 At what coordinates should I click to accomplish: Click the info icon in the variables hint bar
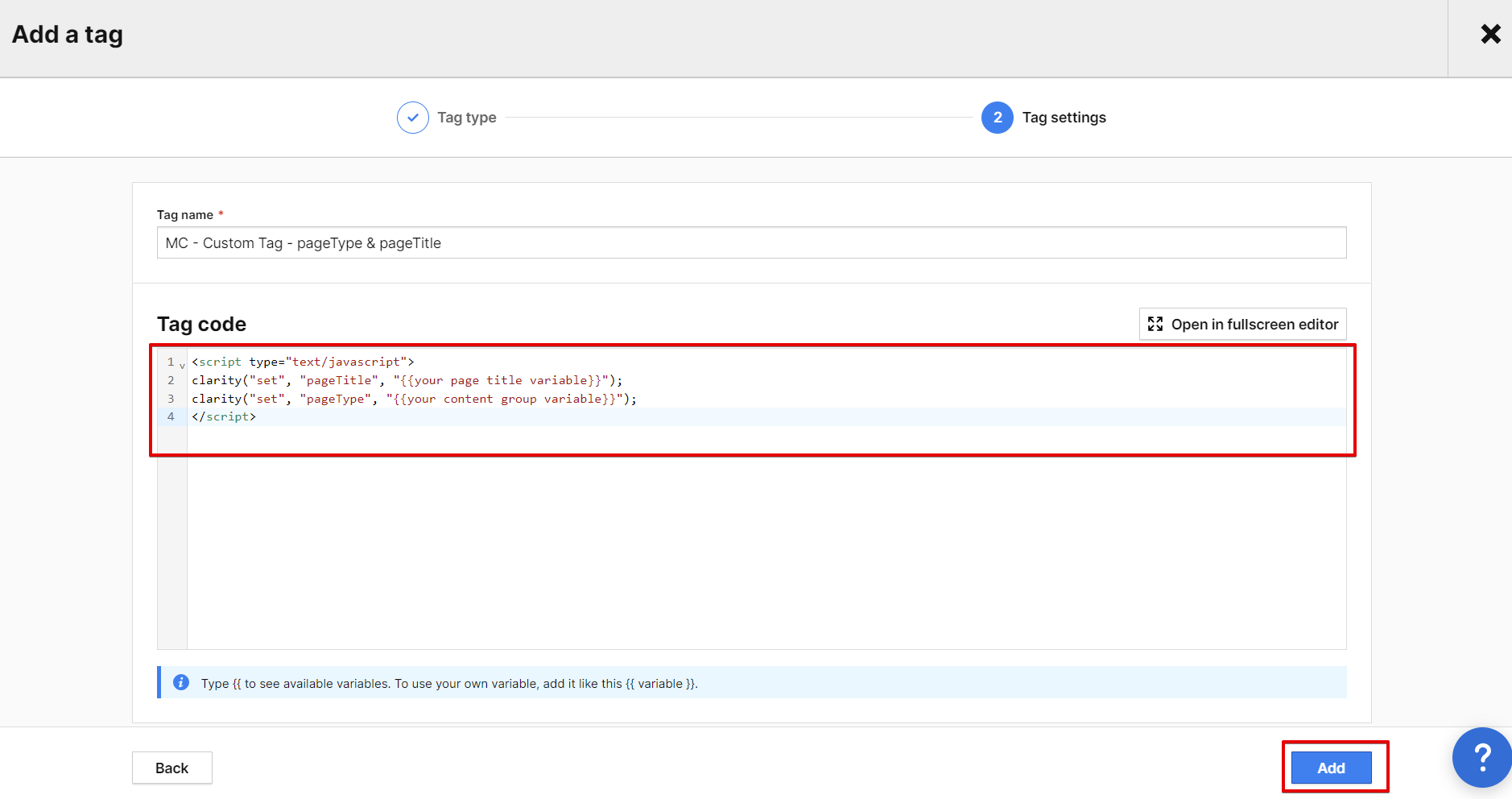click(181, 682)
